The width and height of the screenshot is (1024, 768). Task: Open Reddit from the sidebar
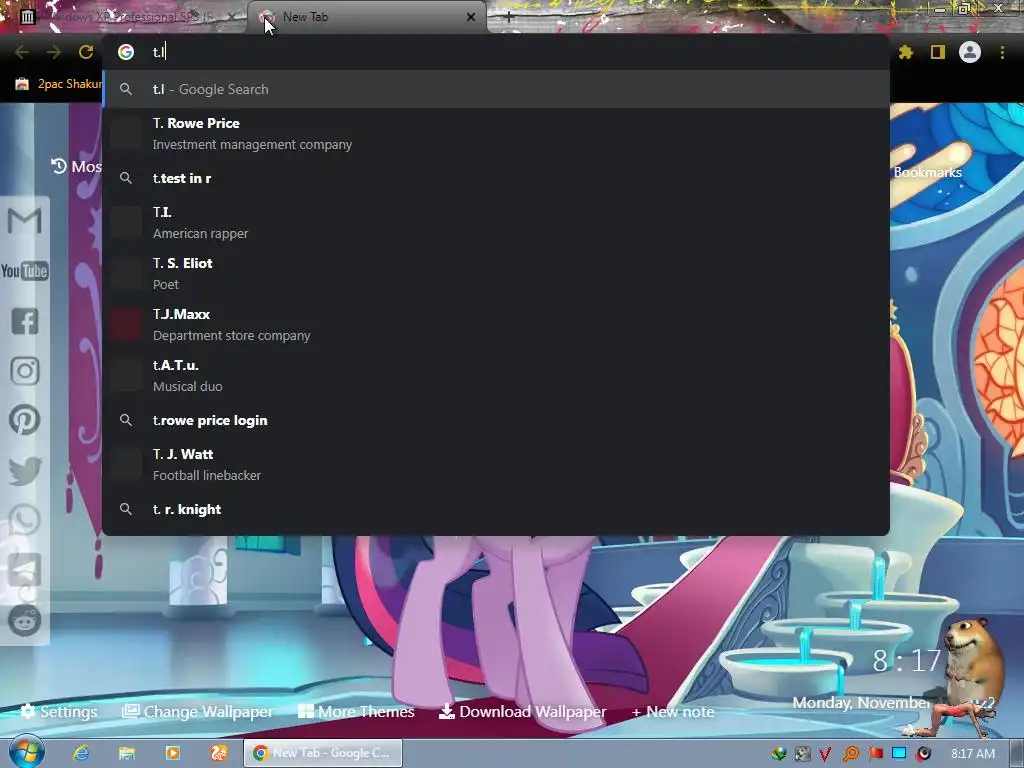(x=25, y=620)
